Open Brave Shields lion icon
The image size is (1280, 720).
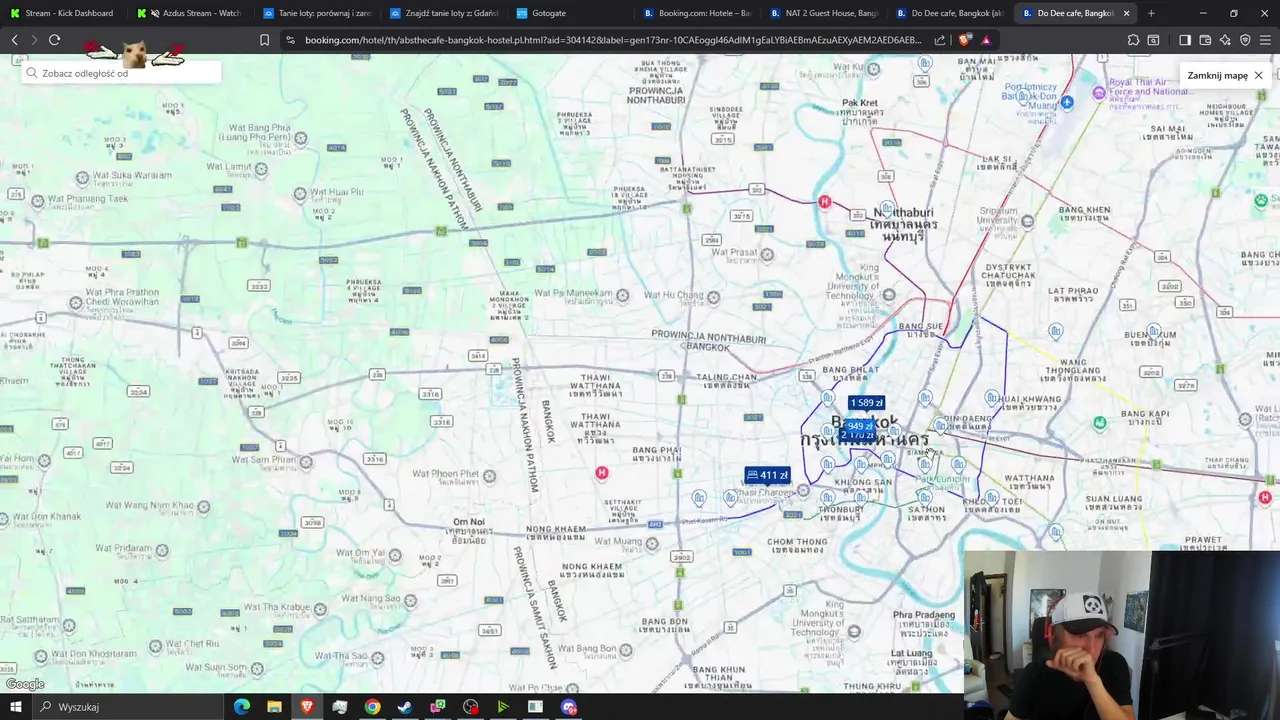click(x=964, y=40)
